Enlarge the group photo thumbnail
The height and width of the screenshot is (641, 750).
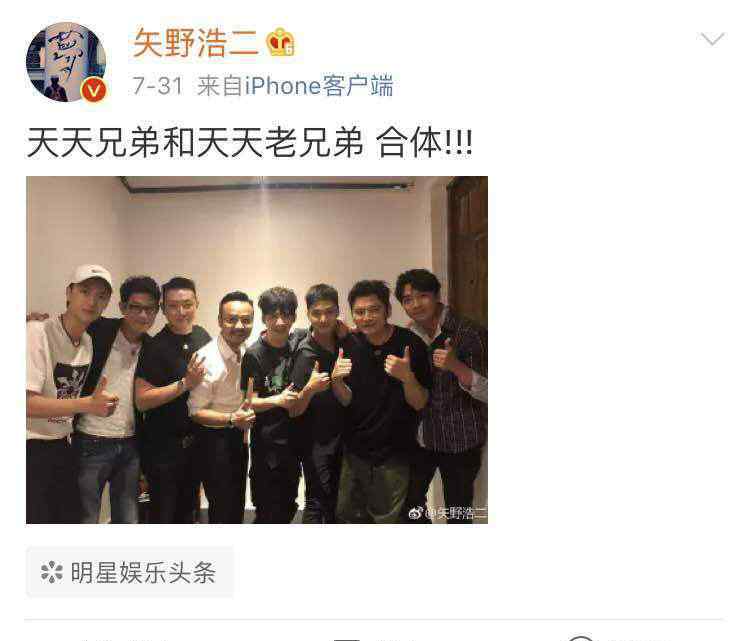pyautogui.click(x=257, y=350)
